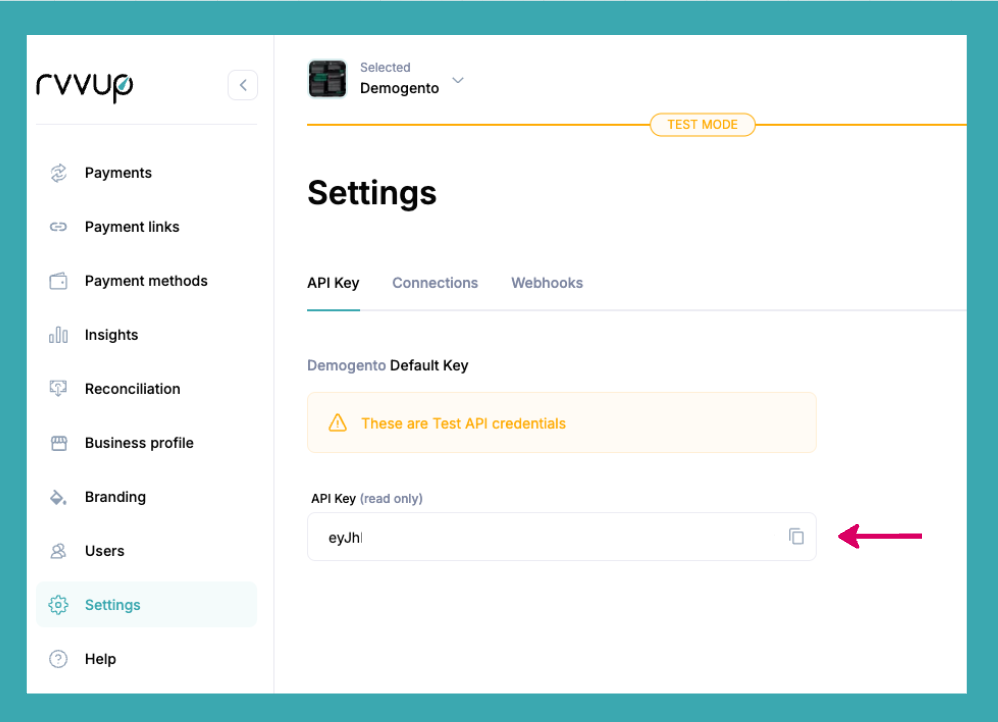
Task: Click the Business profile storefront icon
Action: click(x=58, y=443)
